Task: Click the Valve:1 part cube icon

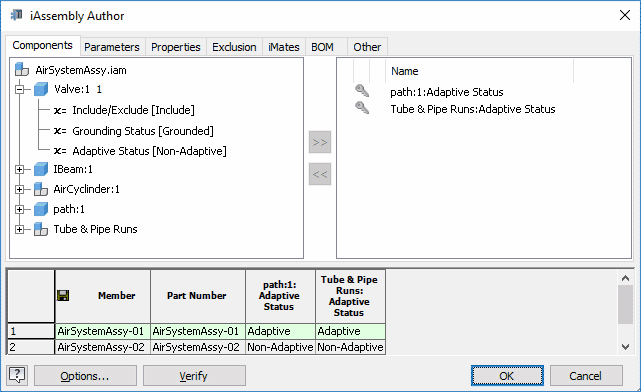Action: (41, 89)
